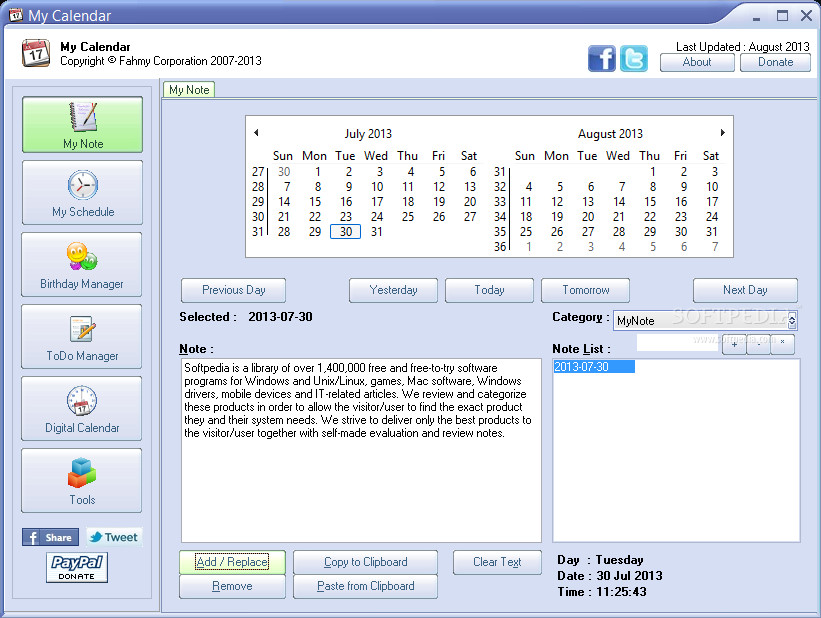Select July 31 in the calendar
Screen dimensions: 821x618
pyautogui.click(x=376, y=231)
